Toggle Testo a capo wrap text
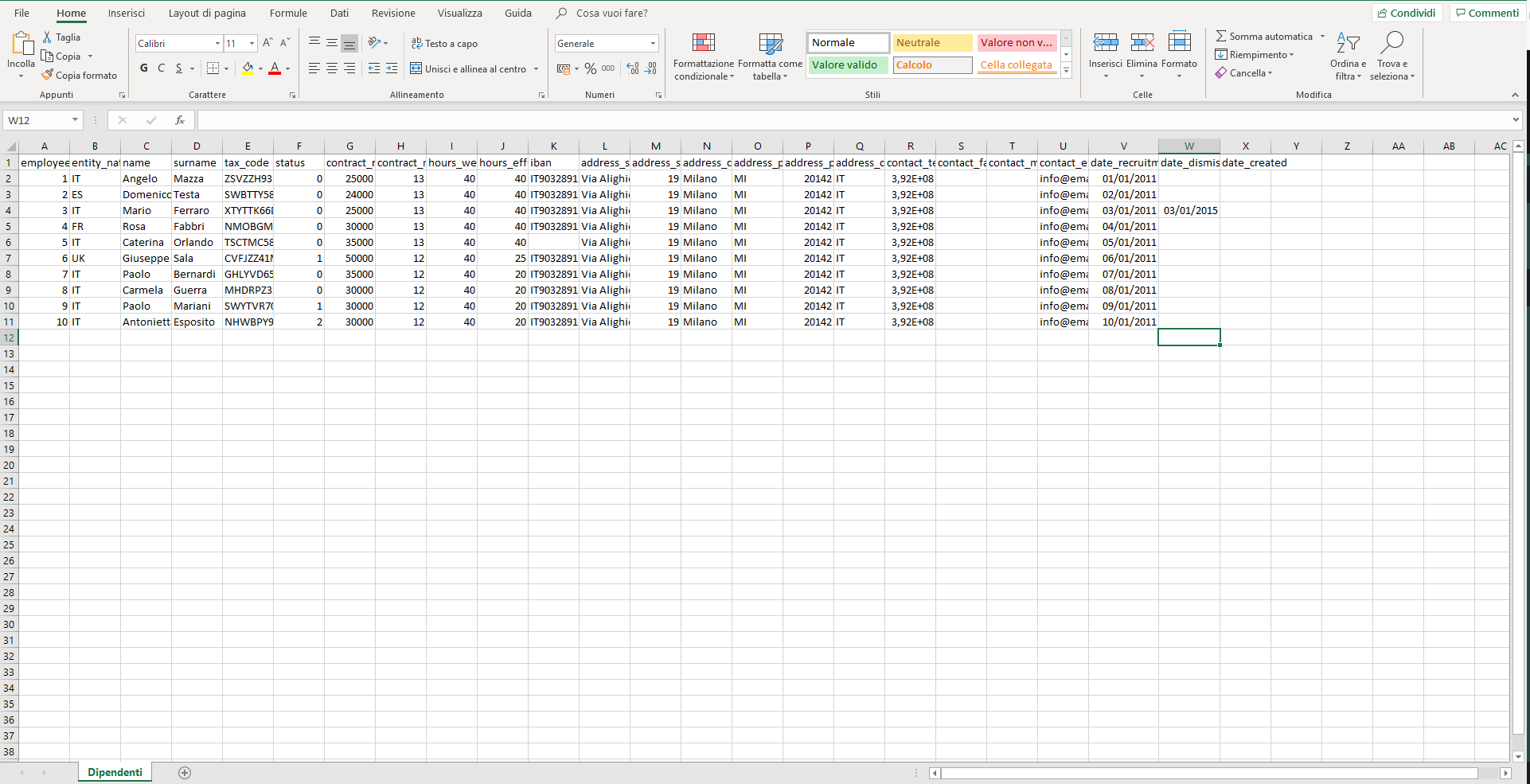This screenshot has width=1530, height=784. 444,44
